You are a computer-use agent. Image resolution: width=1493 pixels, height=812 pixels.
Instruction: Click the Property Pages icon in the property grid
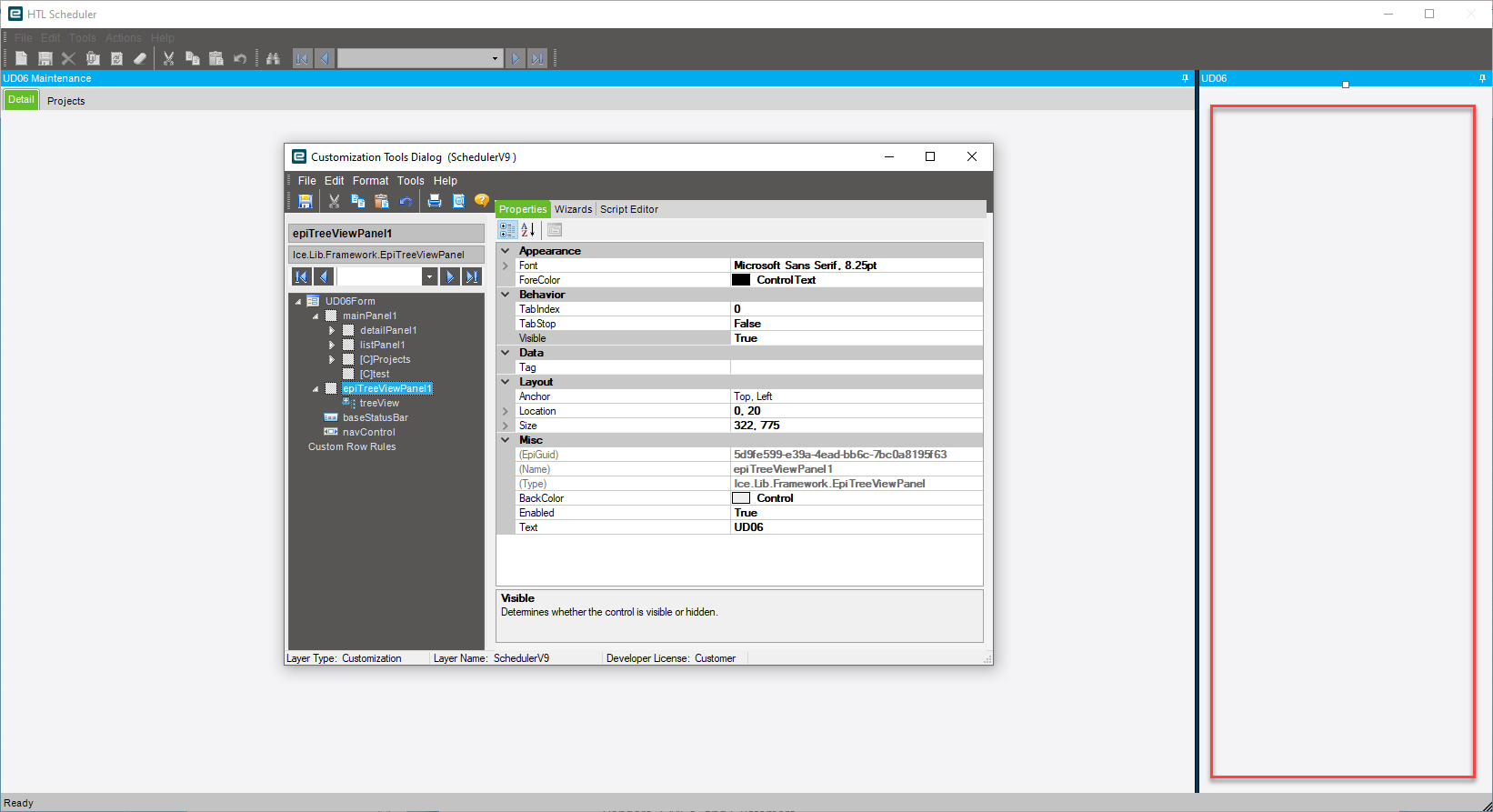[555, 230]
